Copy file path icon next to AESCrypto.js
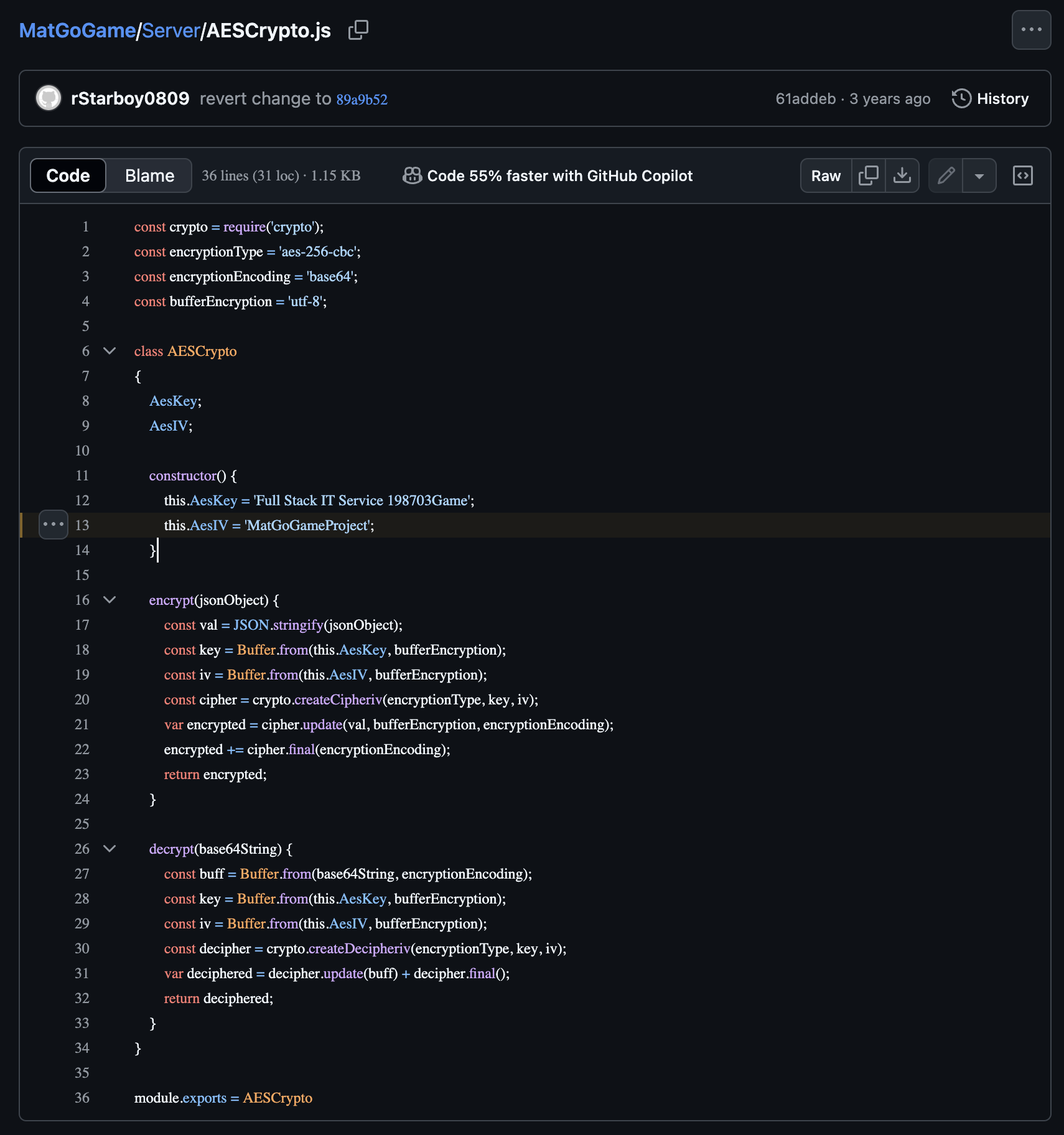The image size is (1064, 1135). point(358,30)
